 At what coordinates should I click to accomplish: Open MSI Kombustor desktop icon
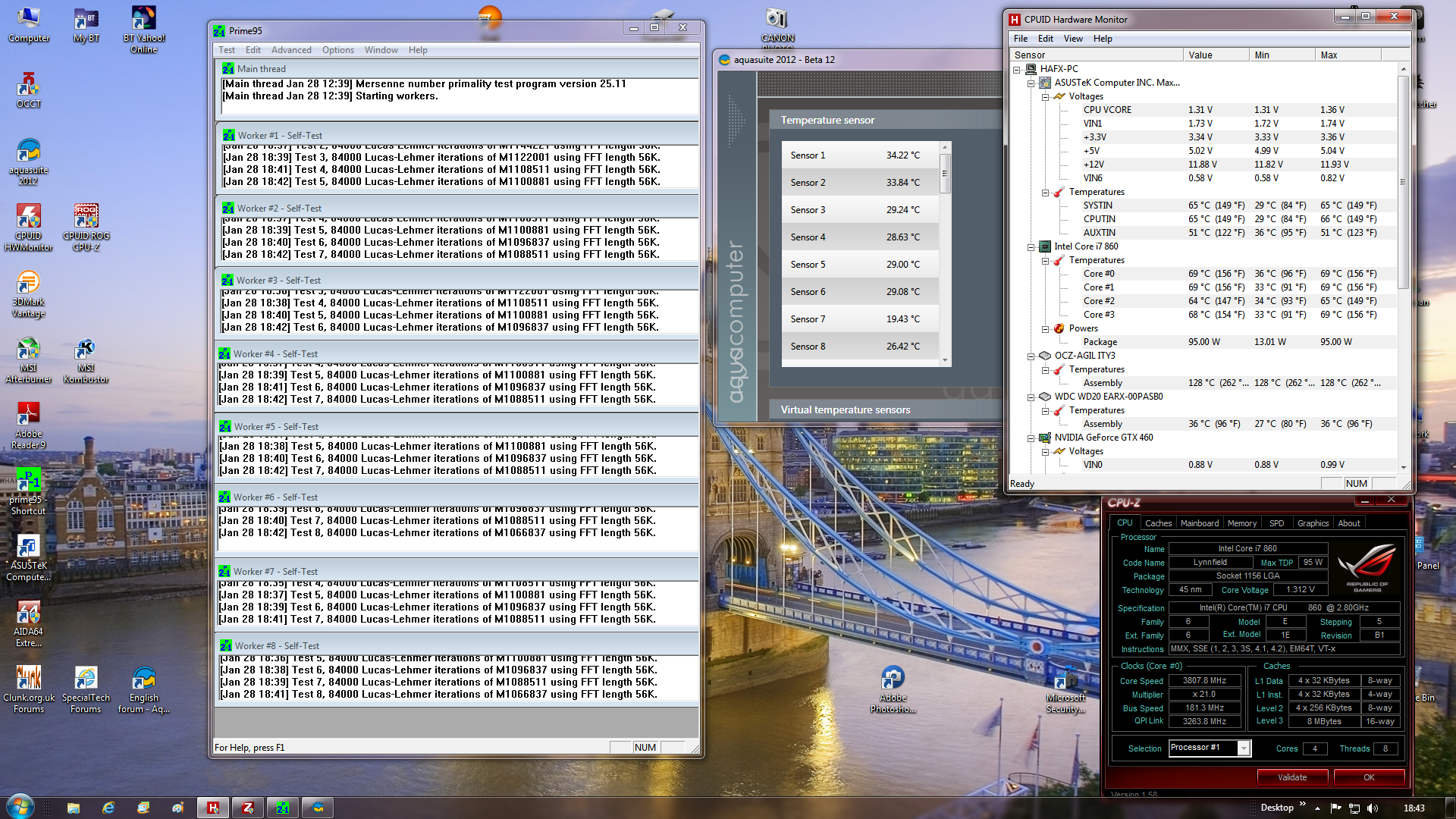(86, 359)
